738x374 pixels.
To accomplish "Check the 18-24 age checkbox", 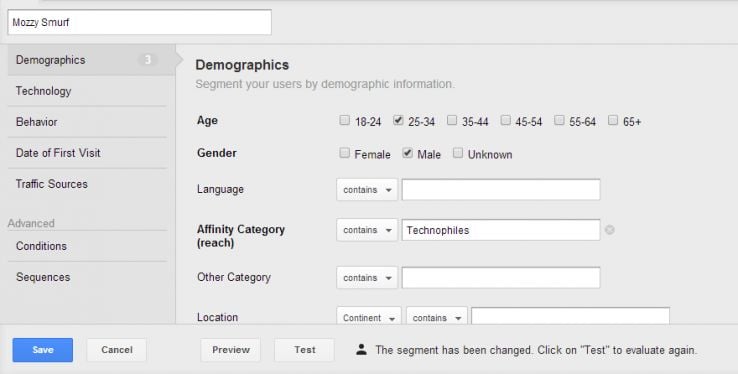I will point(345,120).
